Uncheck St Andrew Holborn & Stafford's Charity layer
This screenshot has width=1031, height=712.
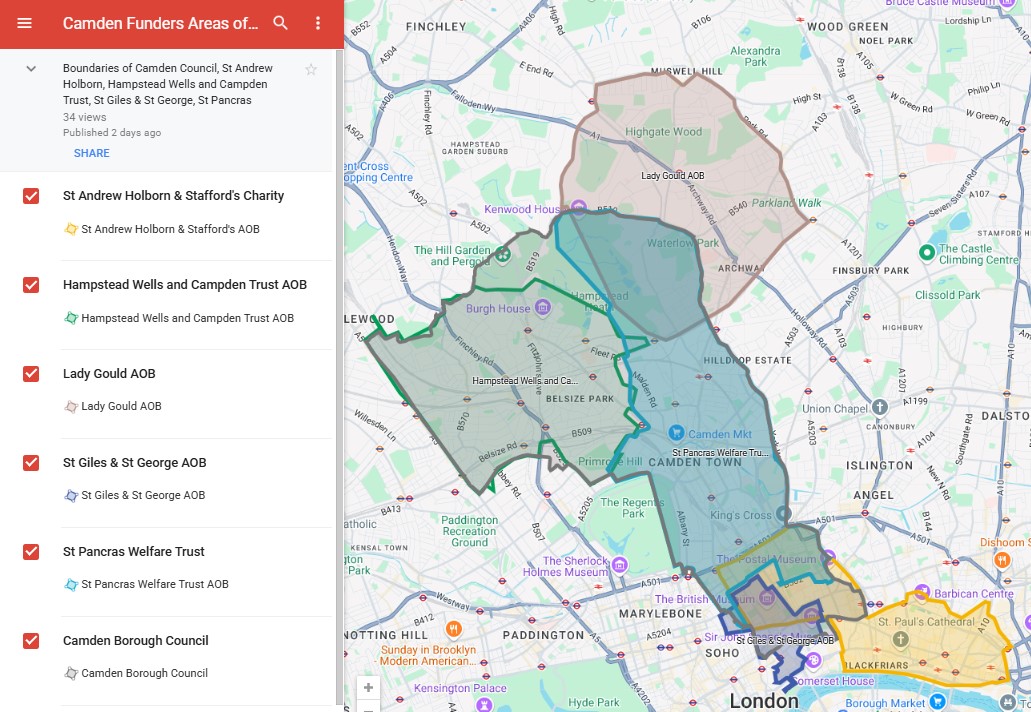coord(31,196)
